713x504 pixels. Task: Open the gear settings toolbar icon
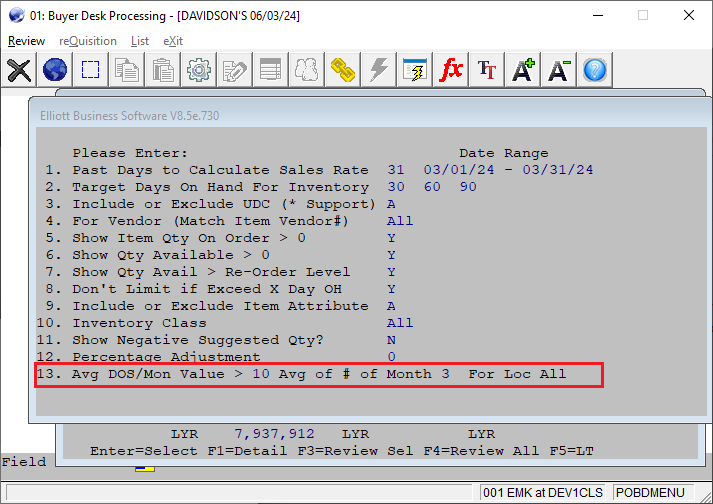[x=199, y=70]
